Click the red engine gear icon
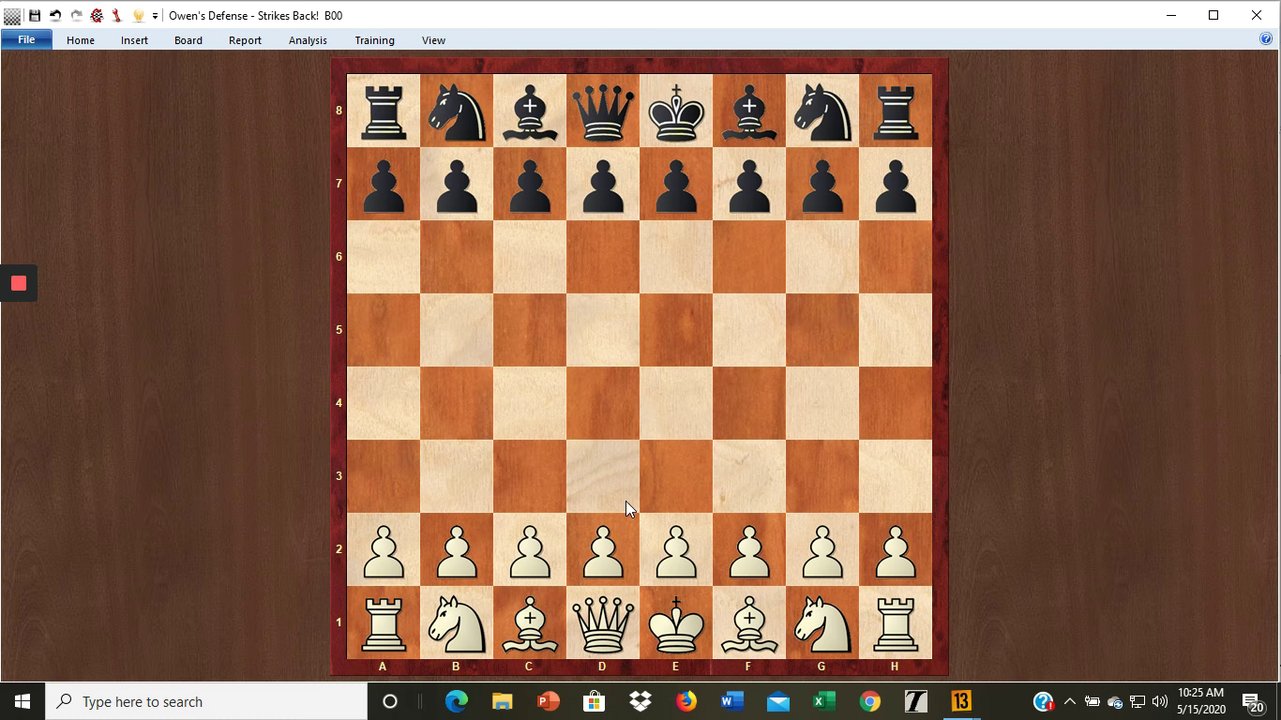 coord(97,16)
